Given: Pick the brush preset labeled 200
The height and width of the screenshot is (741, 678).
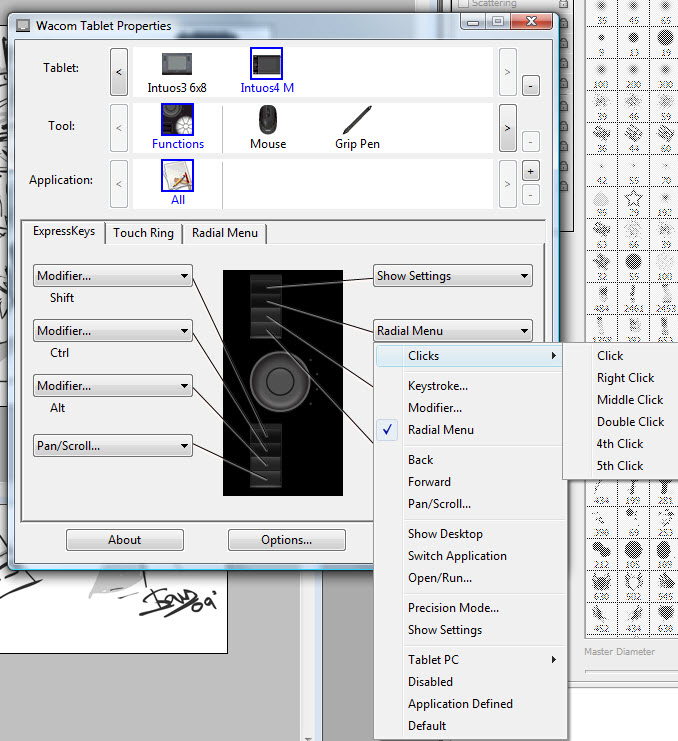Looking at the screenshot, I should [633, 74].
